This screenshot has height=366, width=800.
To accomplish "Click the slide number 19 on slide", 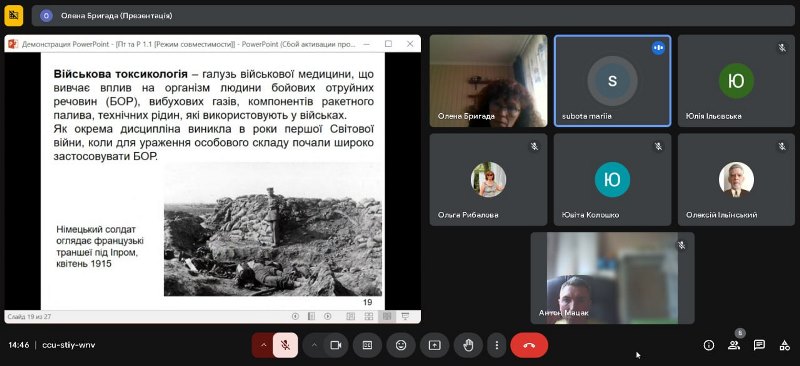I will coord(367,302).
